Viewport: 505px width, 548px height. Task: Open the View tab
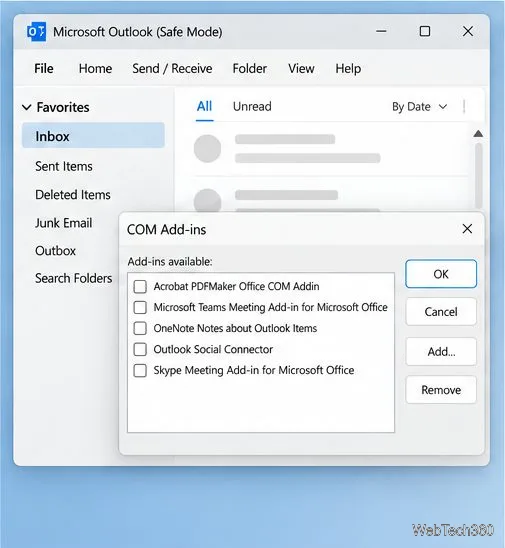click(301, 68)
